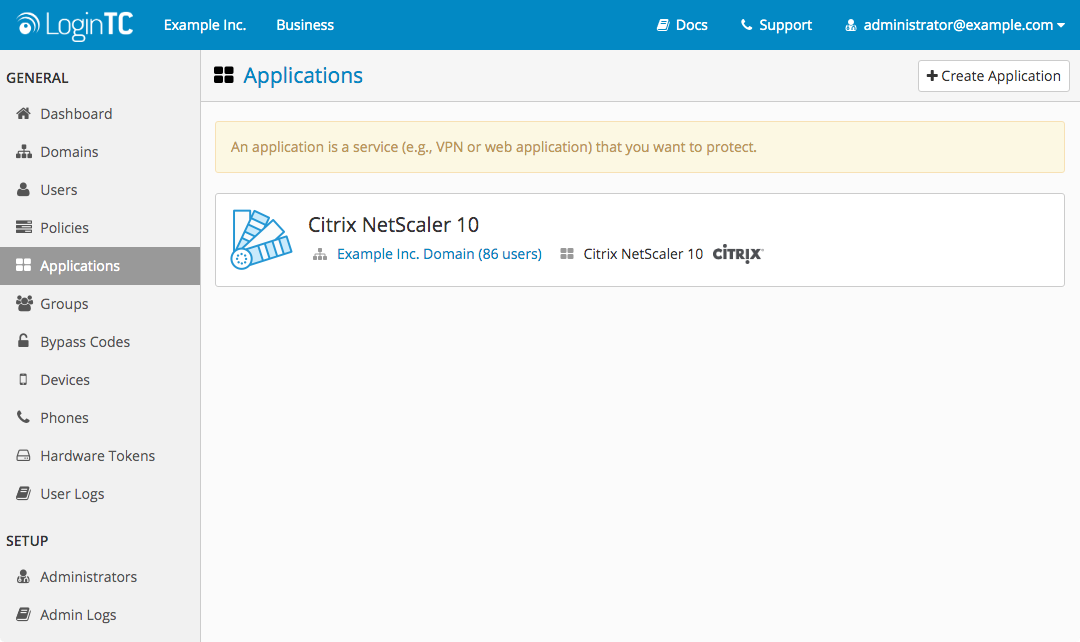The width and height of the screenshot is (1080, 642).
Task: Click the Applications grid icon in sidebar
Action: [x=23, y=265]
